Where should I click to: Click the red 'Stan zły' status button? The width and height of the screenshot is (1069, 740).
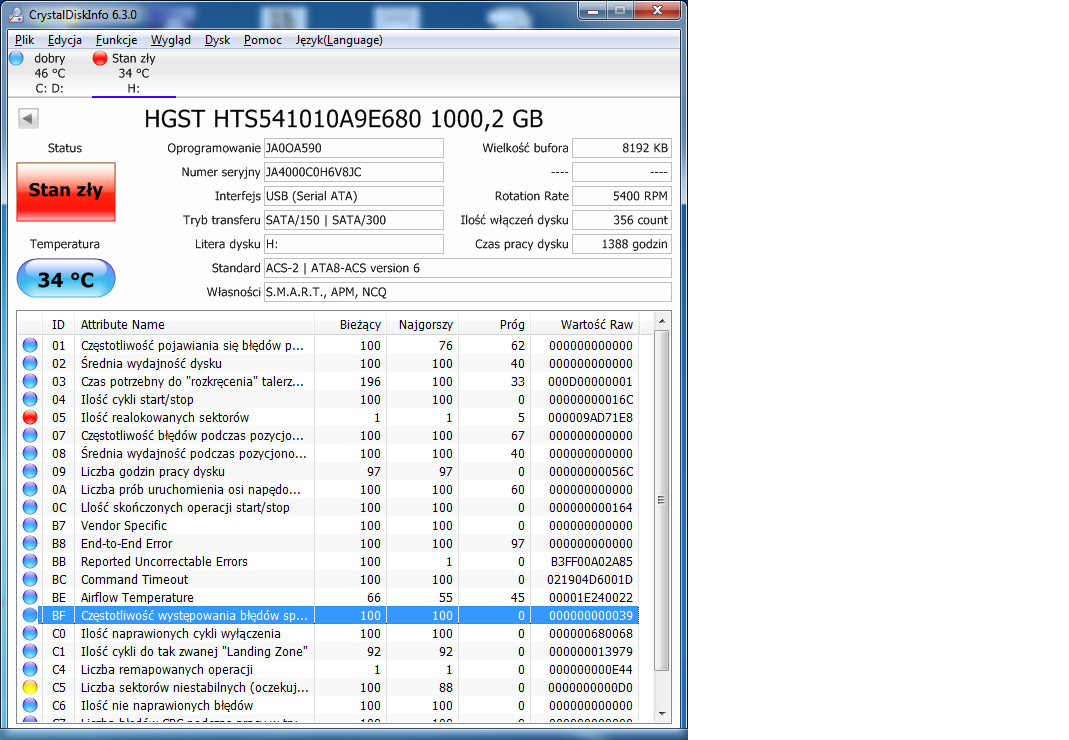66,192
